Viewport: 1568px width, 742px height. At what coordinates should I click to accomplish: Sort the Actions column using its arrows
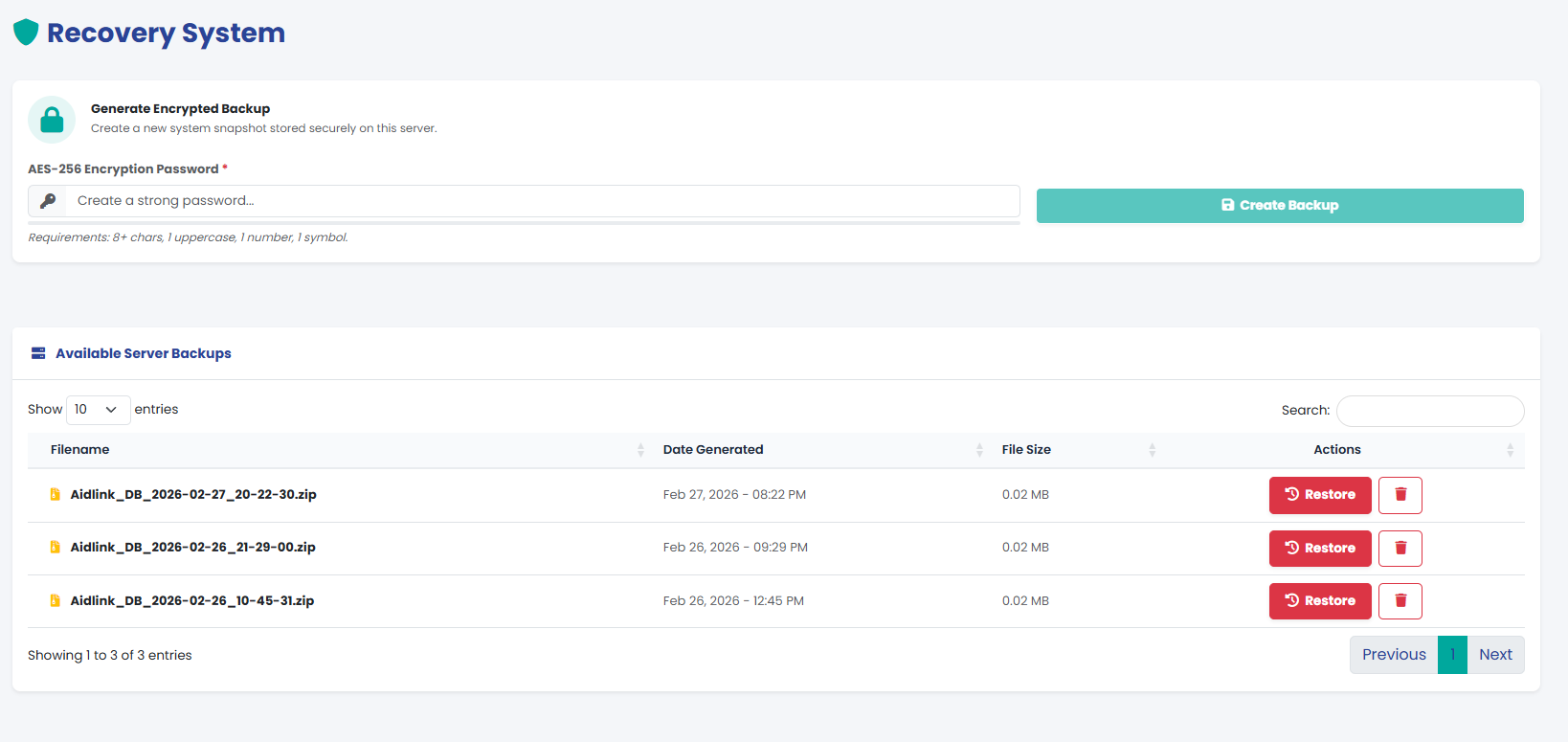click(1510, 450)
